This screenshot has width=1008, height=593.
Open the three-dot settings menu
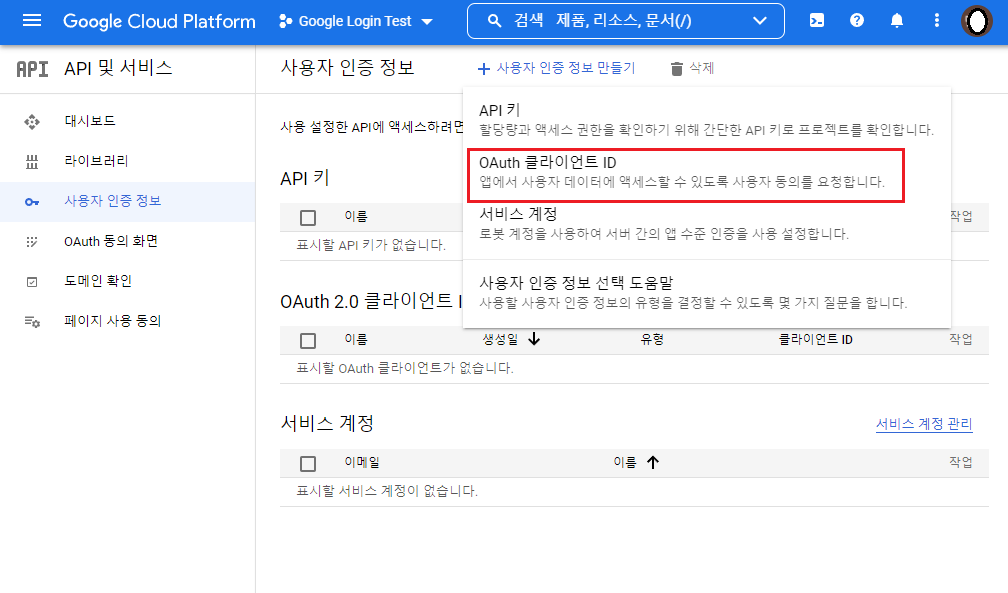coord(937,21)
